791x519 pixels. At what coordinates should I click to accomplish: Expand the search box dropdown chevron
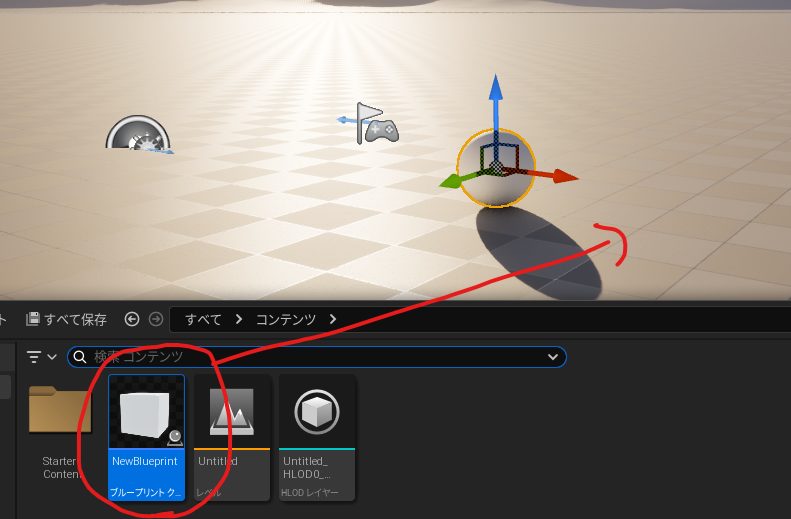click(x=552, y=357)
